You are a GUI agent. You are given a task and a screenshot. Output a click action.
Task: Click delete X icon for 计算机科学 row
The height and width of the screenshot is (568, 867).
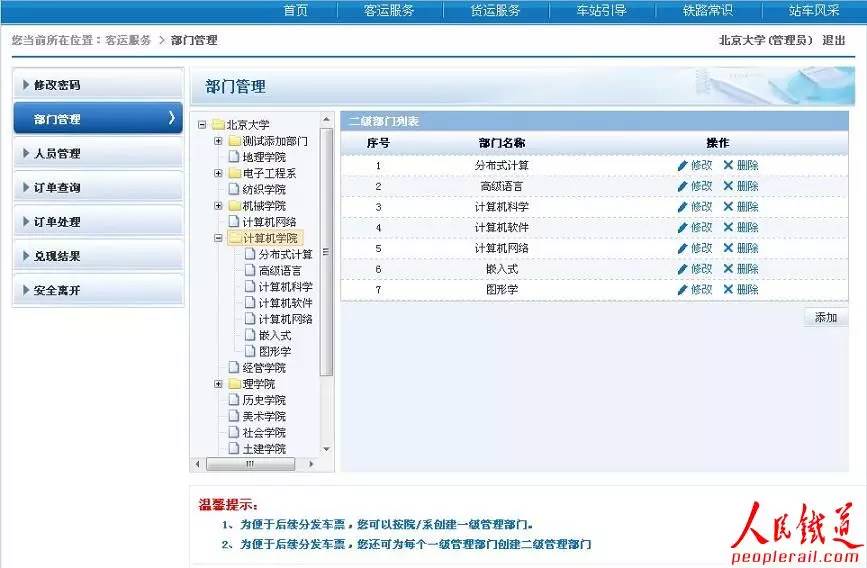[x=728, y=206]
